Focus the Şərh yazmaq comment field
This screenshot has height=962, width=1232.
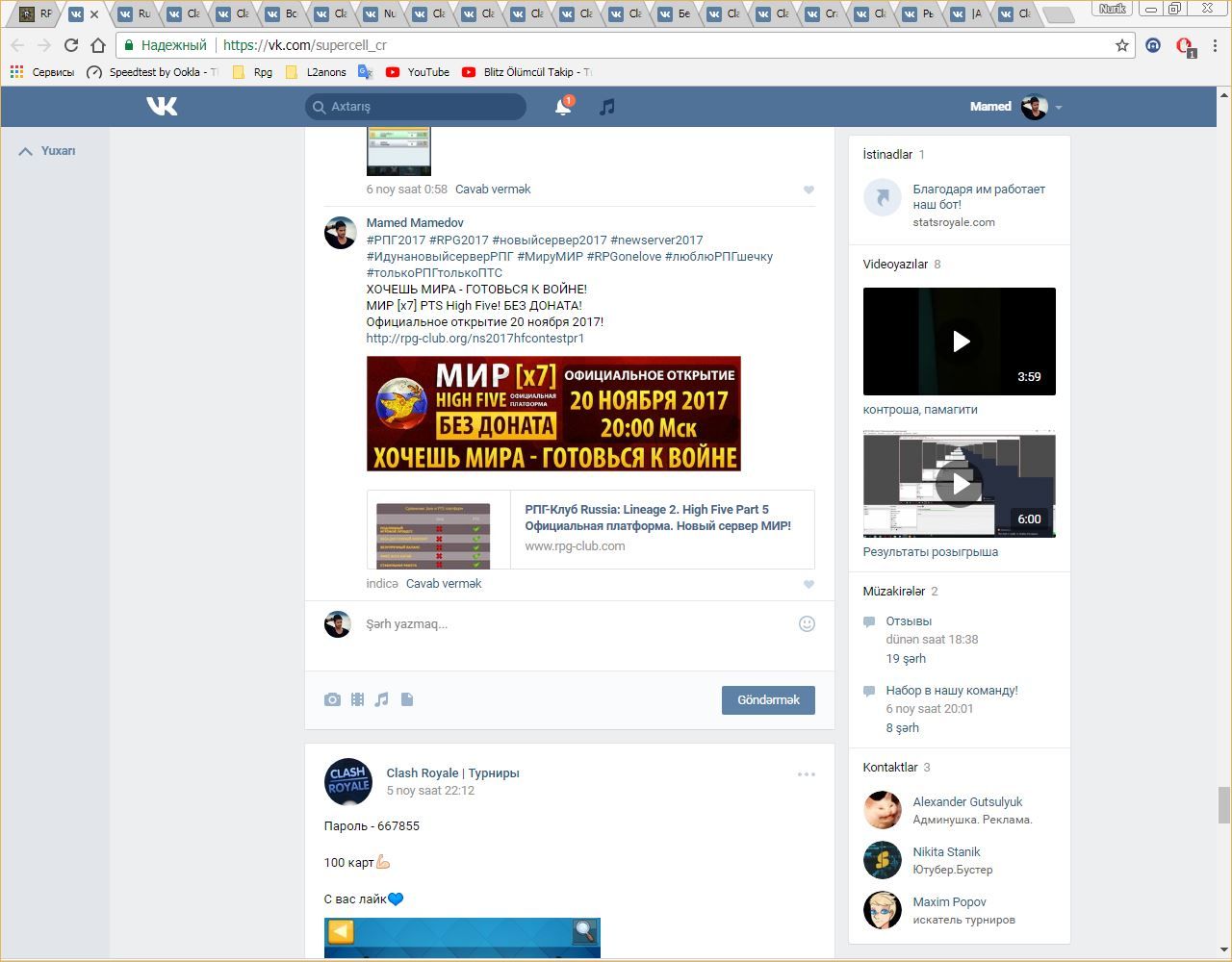(x=577, y=624)
